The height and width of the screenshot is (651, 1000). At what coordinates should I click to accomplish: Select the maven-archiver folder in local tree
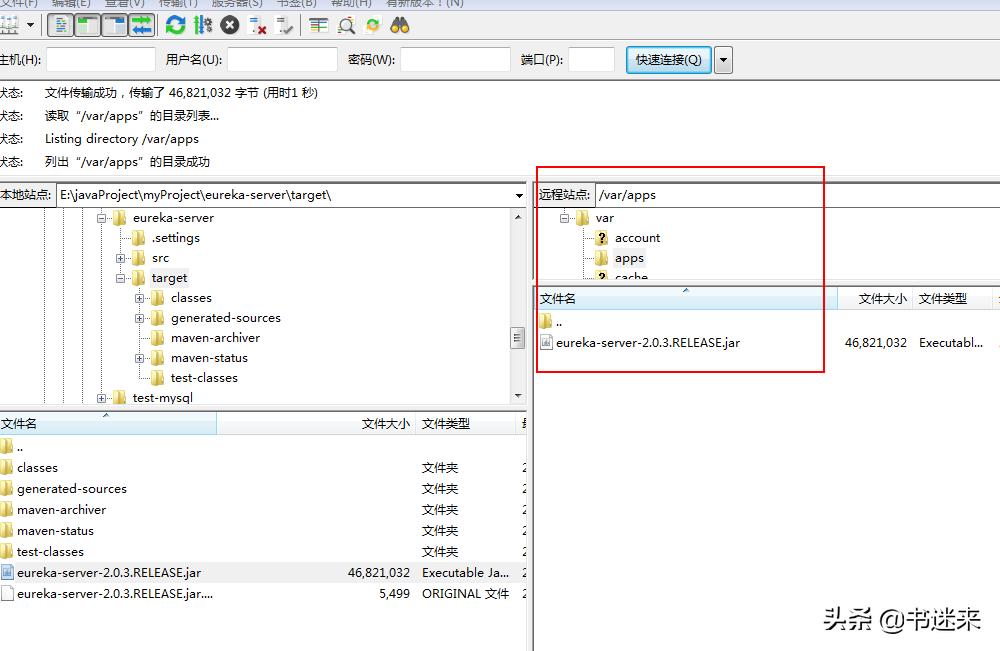tap(215, 338)
